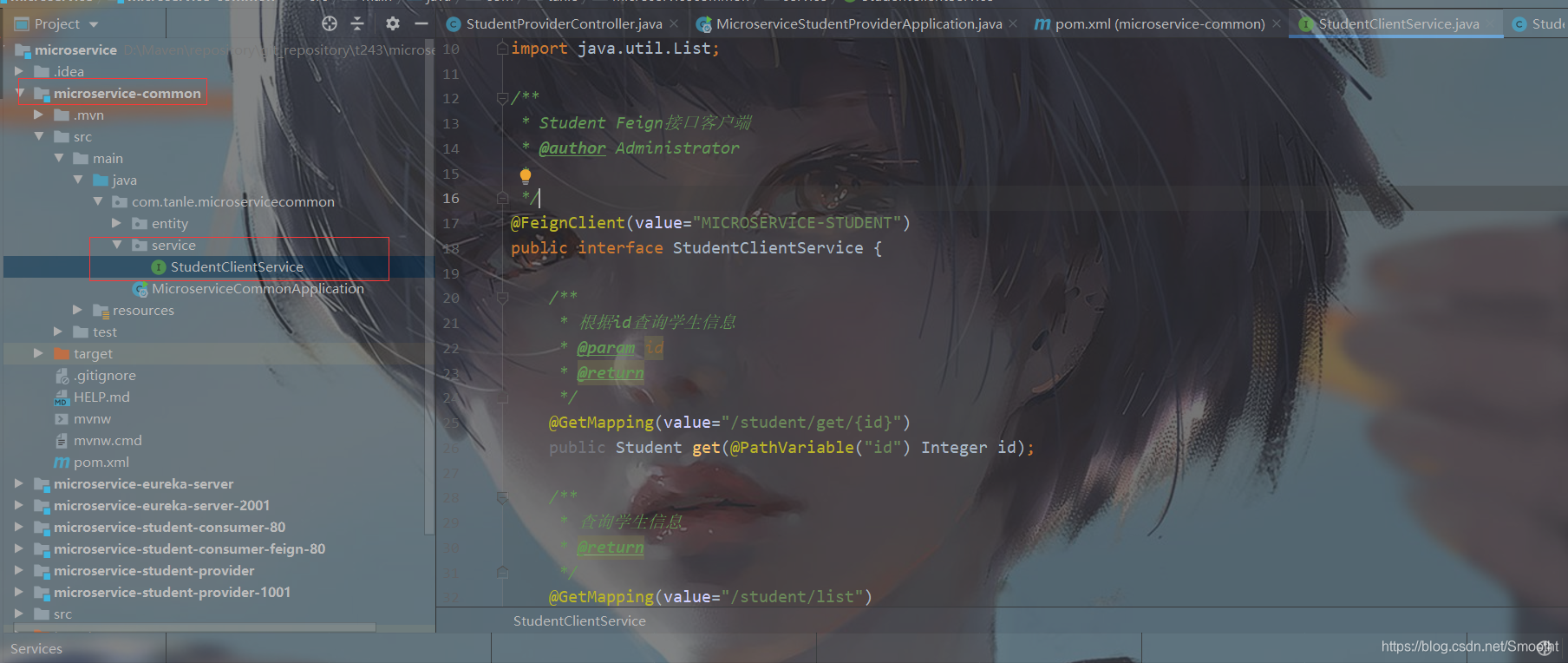Toggle fold marker at line 28 comment
1568x663 pixels.
coord(502,498)
